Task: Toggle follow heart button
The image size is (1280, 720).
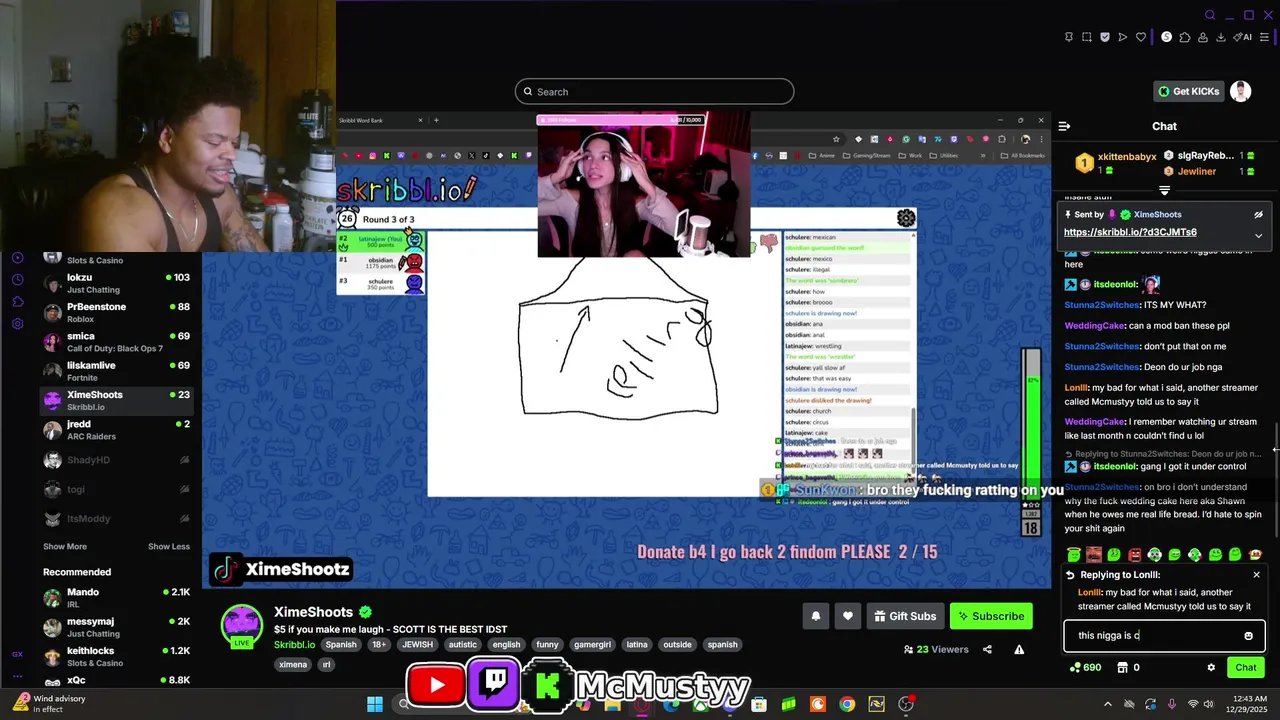Action: click(x=848, y=616)
